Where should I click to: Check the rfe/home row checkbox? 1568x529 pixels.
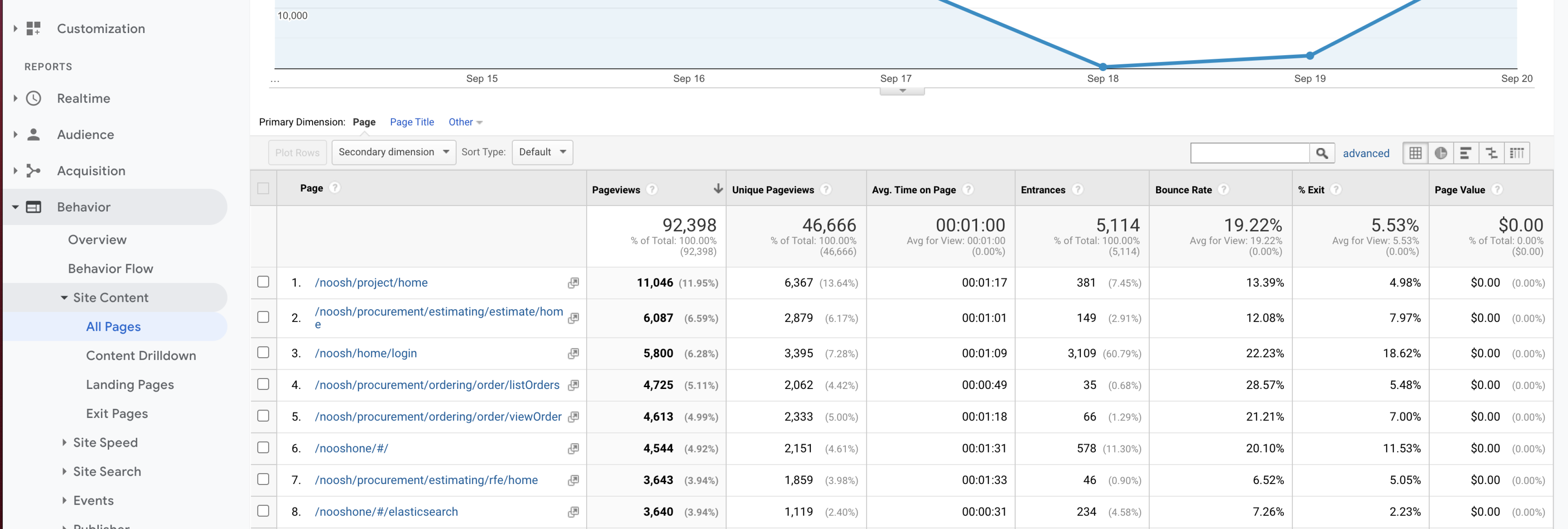click(x=263, y=479)
